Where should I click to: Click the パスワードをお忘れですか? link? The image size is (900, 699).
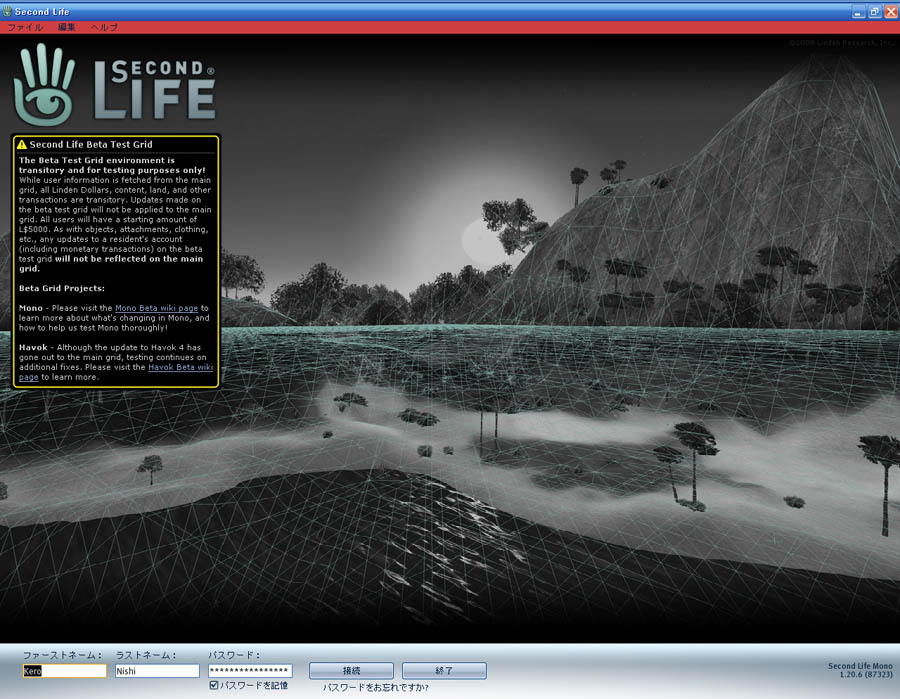point(375,687)
